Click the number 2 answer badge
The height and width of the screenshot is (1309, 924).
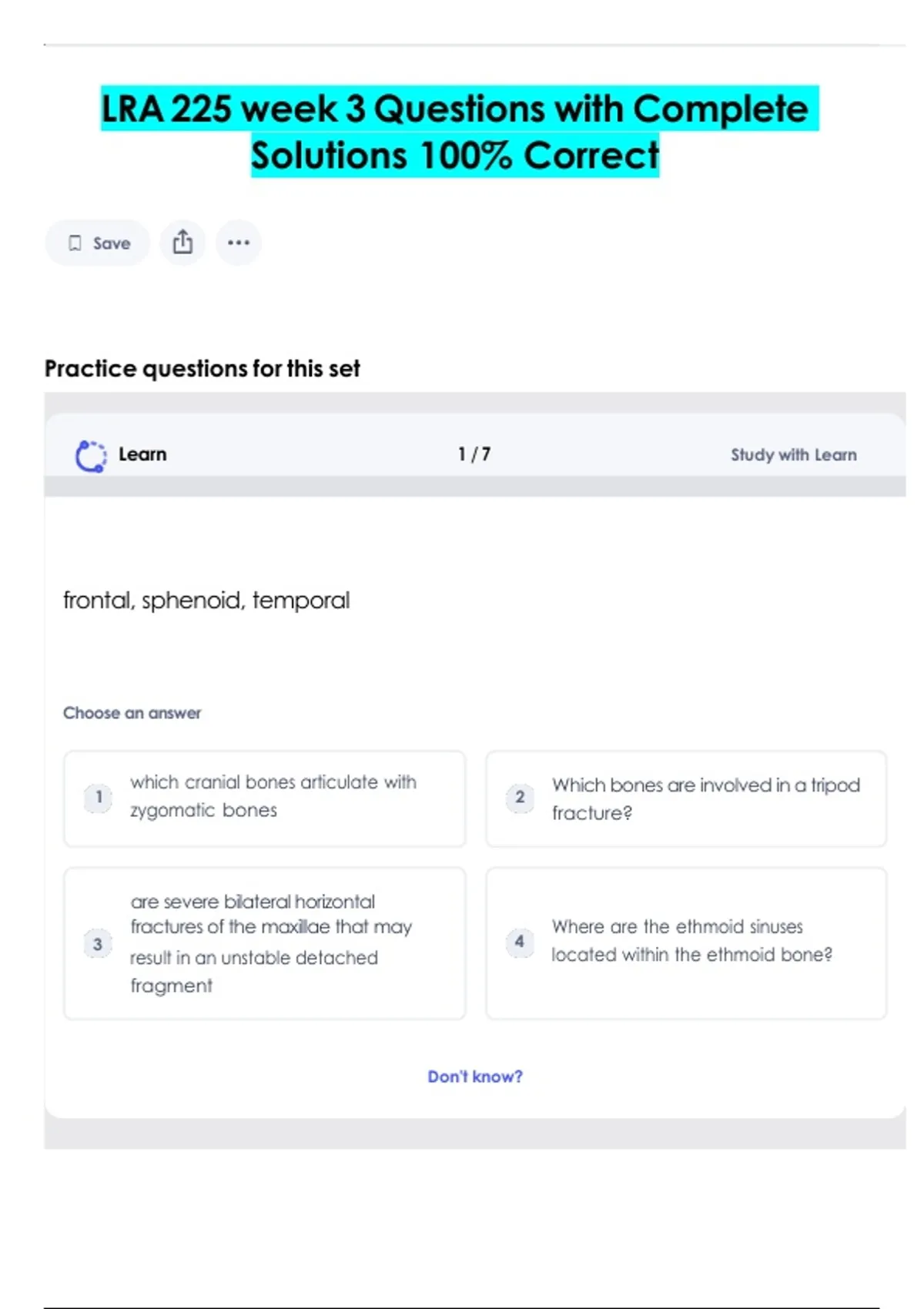[520, 798]
